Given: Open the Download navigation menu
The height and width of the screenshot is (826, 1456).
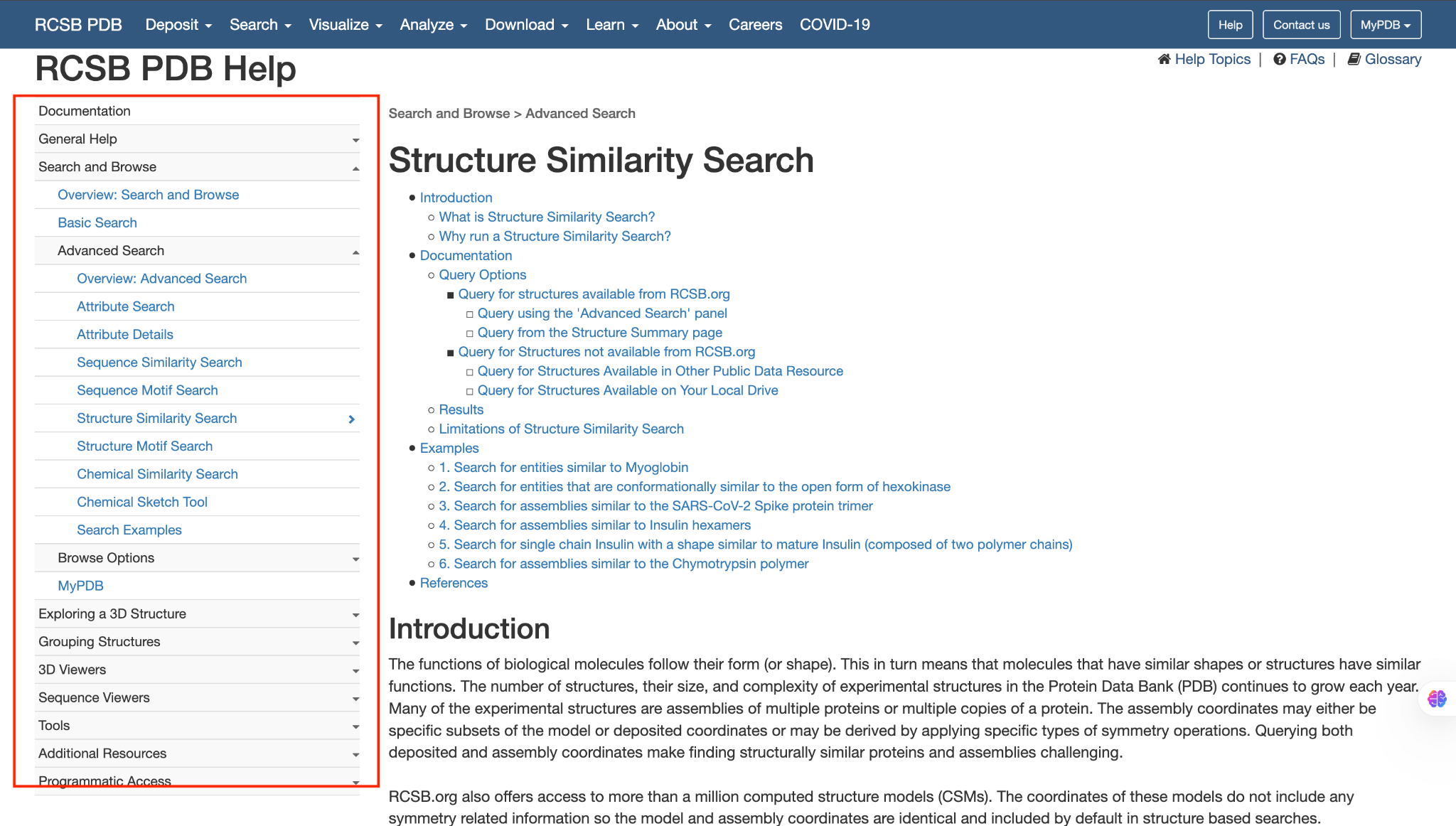Looking at the screenshot, I should 526,25.
